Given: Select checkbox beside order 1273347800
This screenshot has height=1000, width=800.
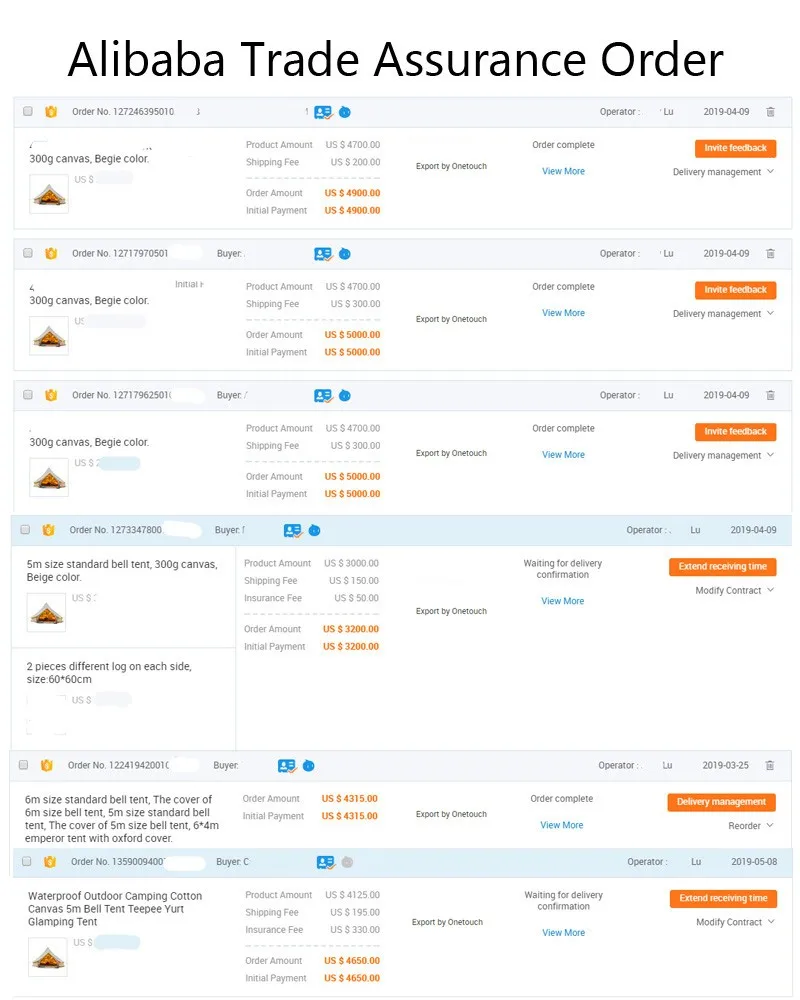Looking at the screenshot, I should [x=25, y=529].
